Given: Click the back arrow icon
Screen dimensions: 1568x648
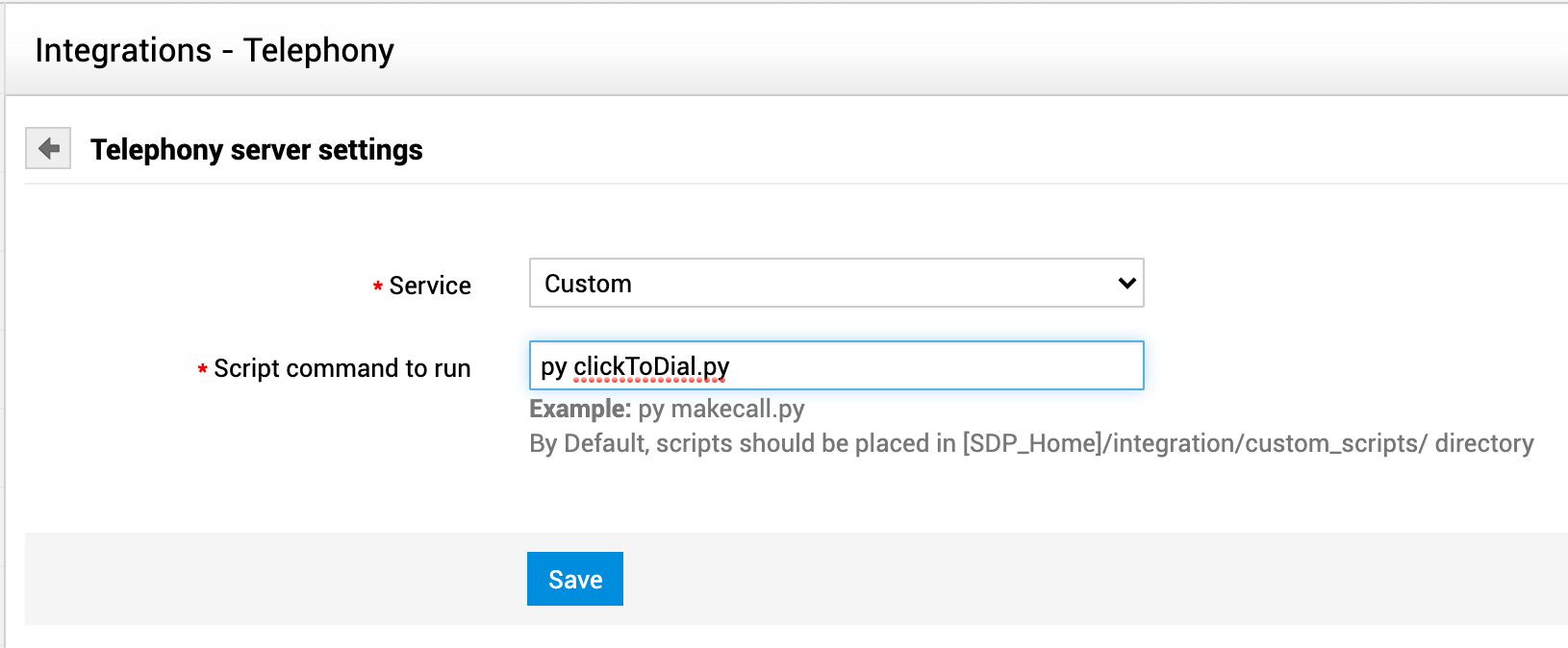Looking at the screenshot, I should coord(48,149).
